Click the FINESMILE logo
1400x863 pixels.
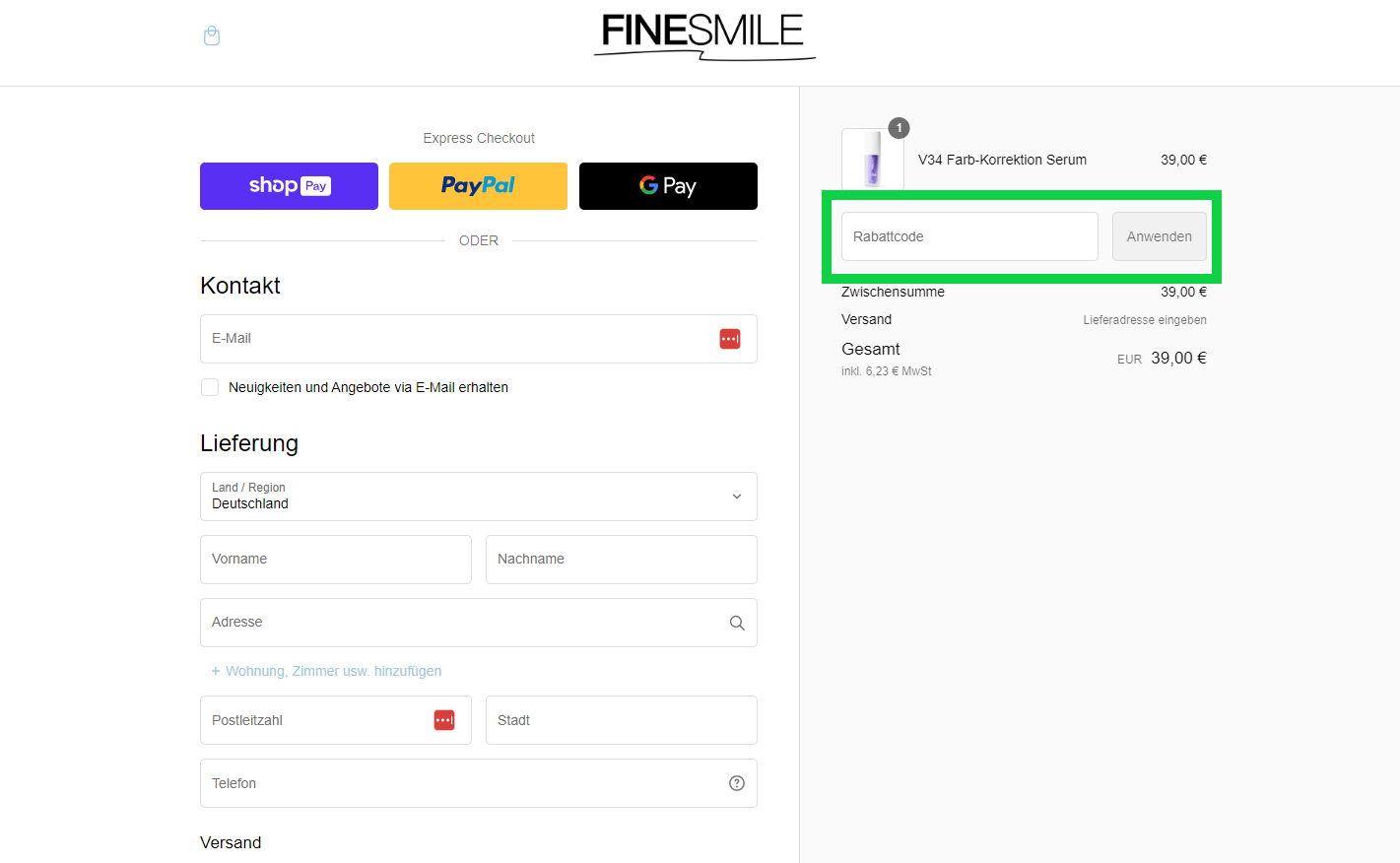[704, 36]
